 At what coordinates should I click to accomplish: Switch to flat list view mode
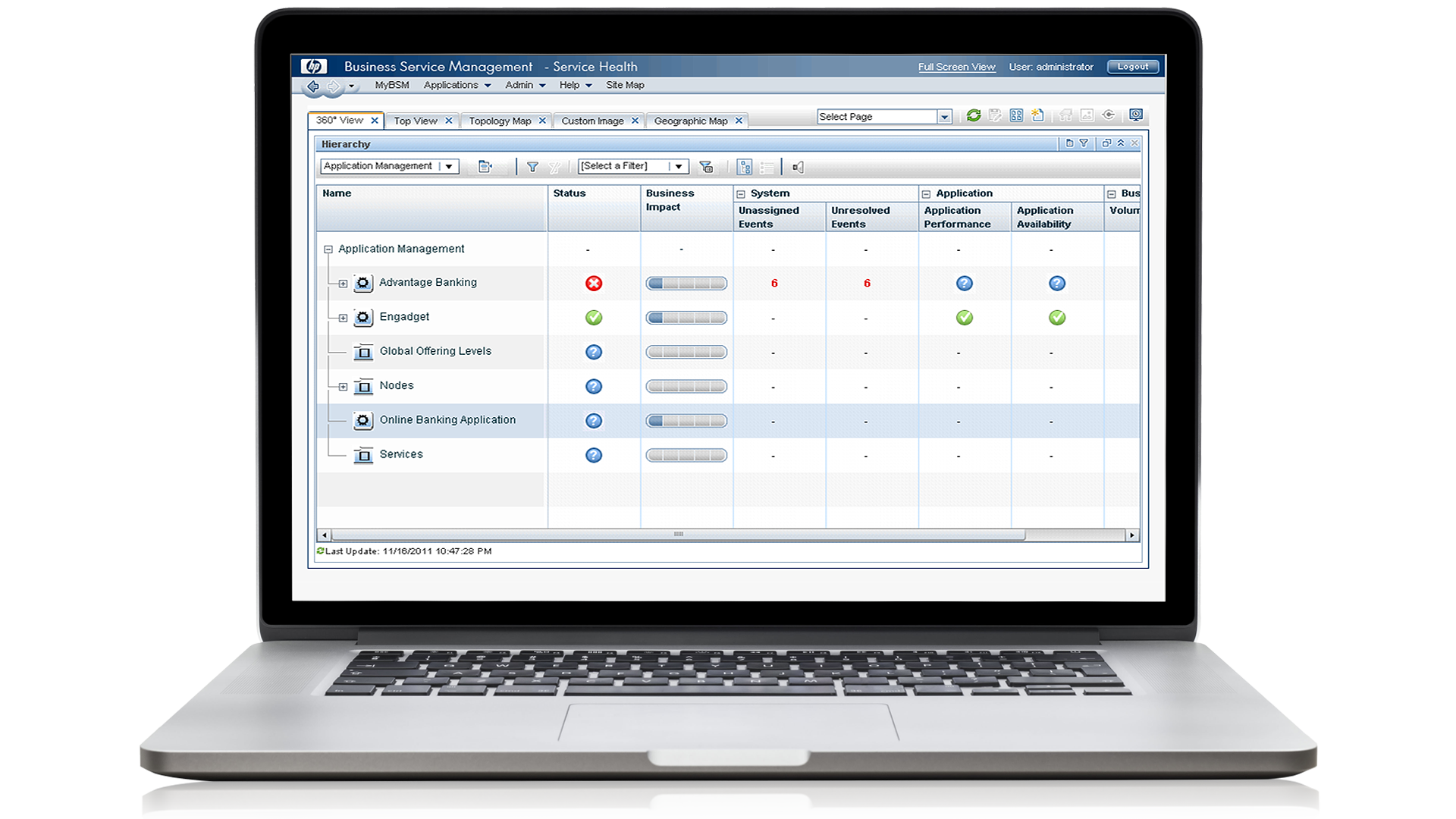[x=767, y=167]
